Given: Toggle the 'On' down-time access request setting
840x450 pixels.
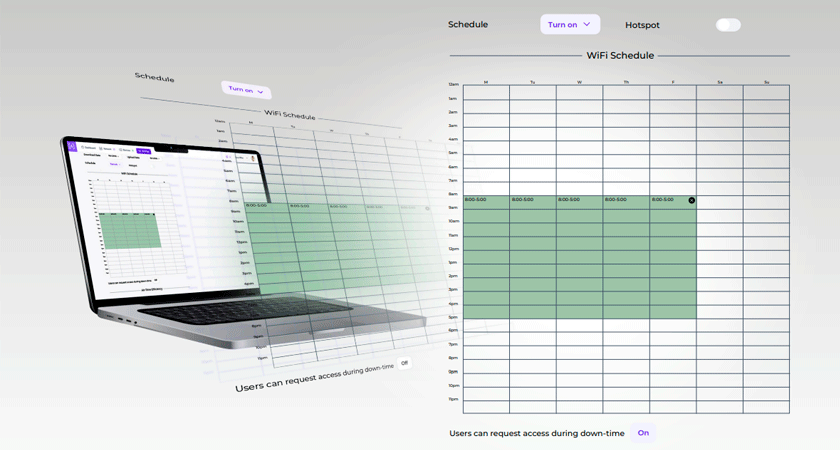Looking at the screenshot, I should click(643, 433).
